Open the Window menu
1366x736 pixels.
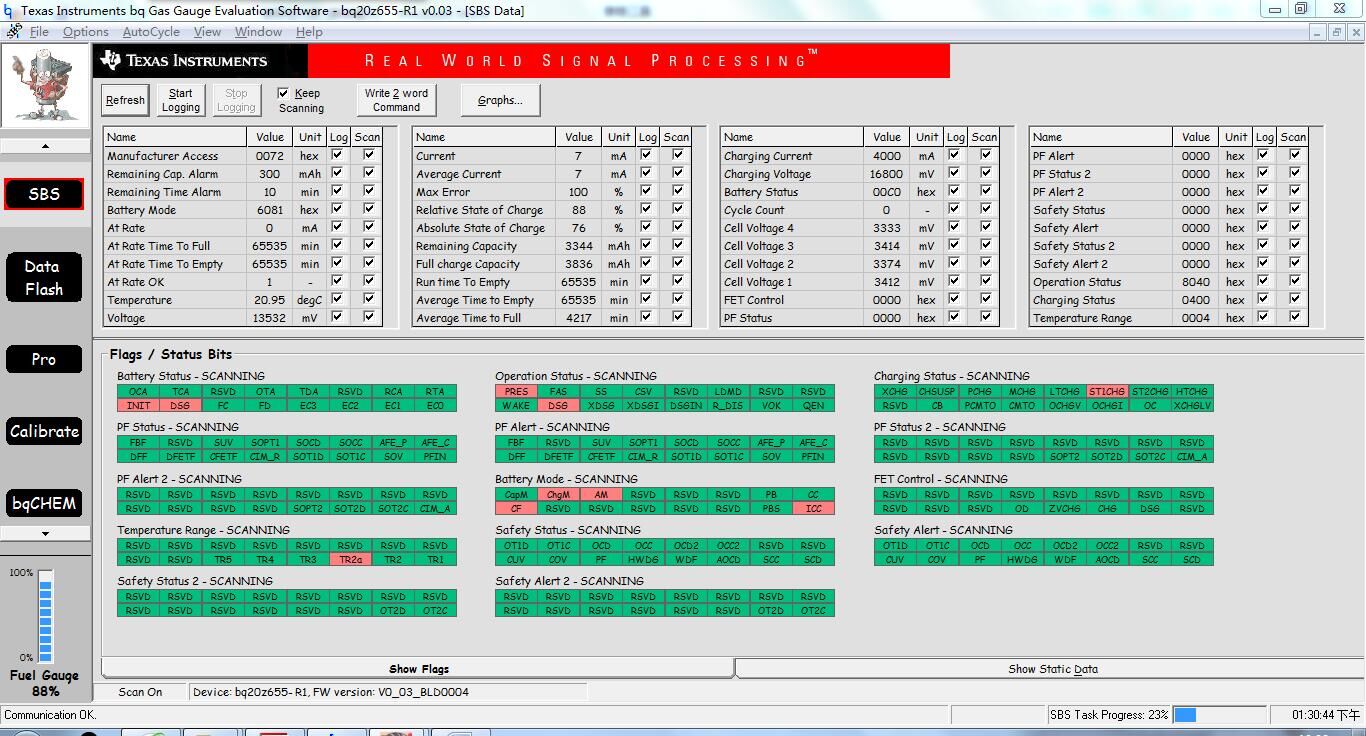258,32
